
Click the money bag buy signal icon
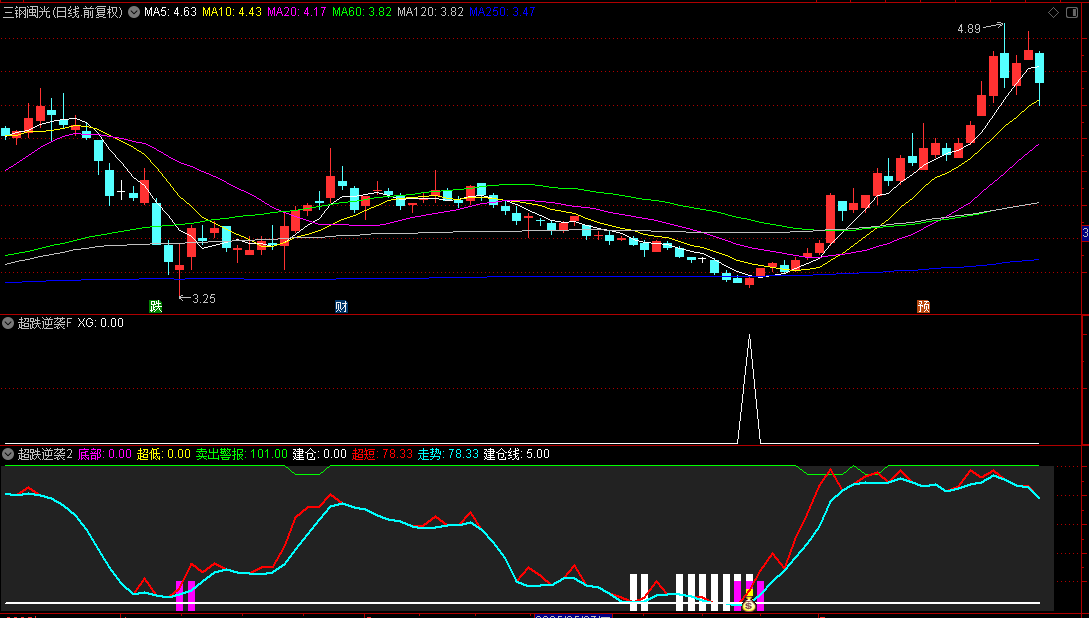(x=749, y=606)
